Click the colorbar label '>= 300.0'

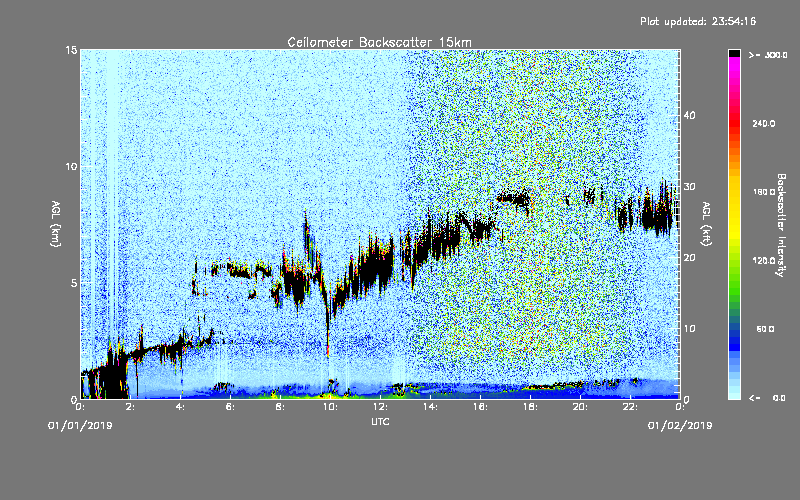[768, 55]
